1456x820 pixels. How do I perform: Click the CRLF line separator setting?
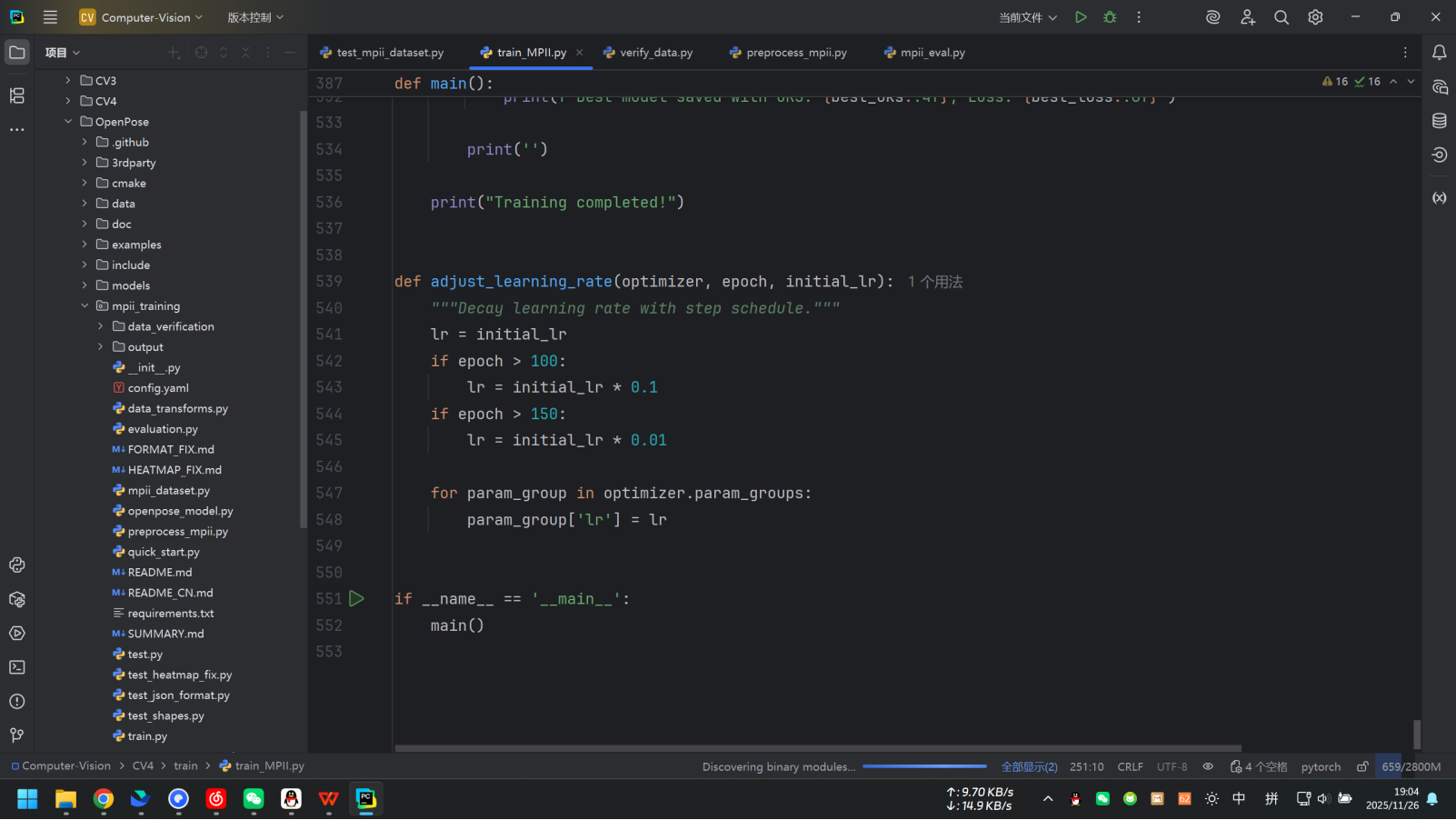pyautogui.click(x=1130, y=766)
